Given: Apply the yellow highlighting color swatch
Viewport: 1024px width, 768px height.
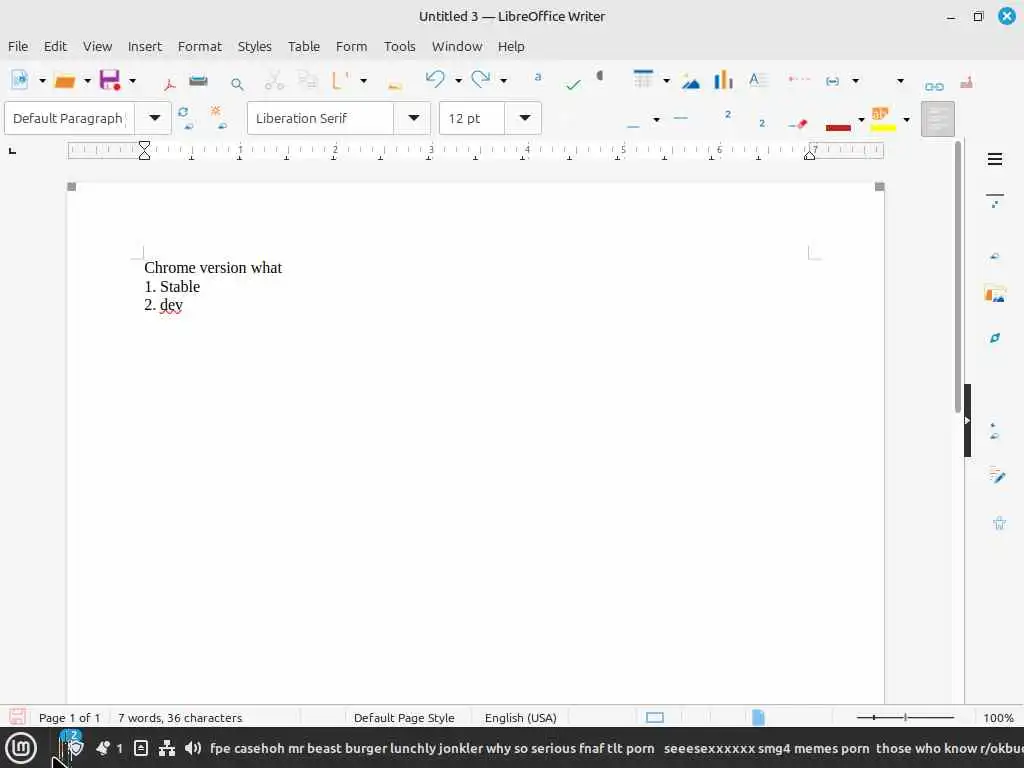Looking at the screenshot, I should coord(882,119).
